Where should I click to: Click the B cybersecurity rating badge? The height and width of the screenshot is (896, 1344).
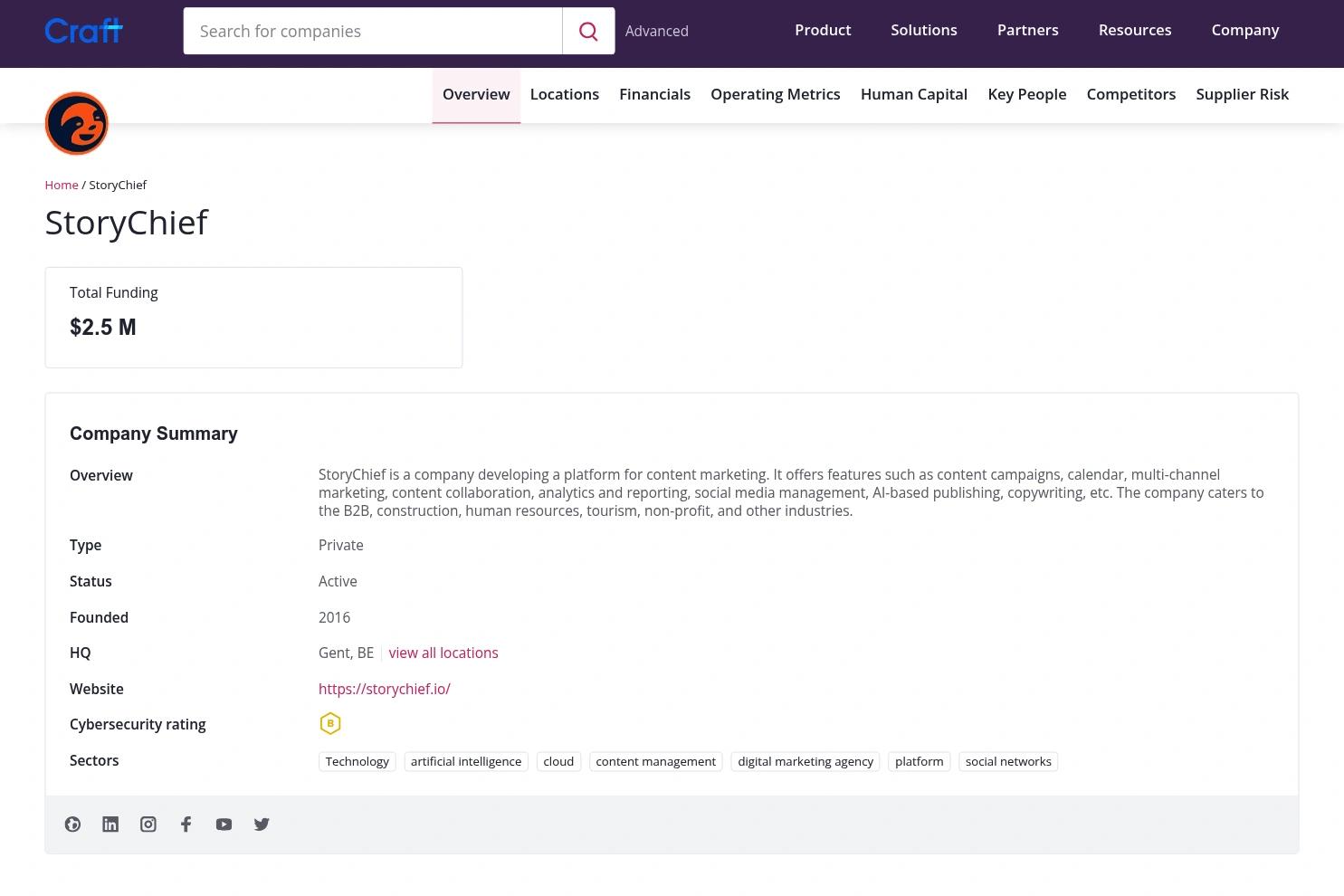(330, 723)
